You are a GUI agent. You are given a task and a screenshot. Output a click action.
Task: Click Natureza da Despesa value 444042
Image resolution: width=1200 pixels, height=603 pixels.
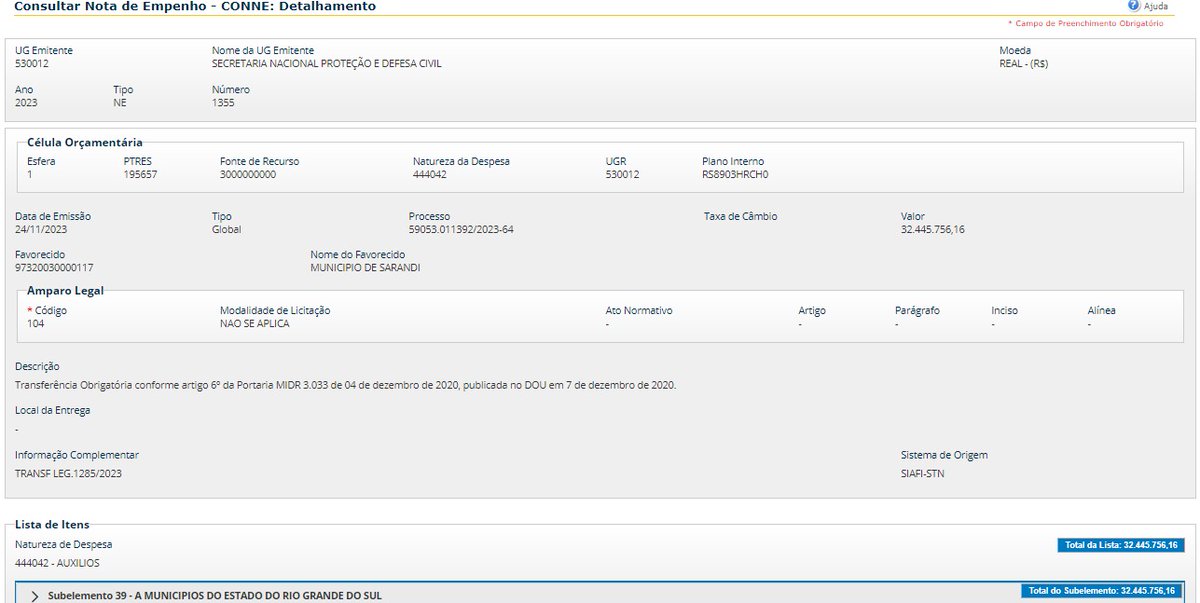point(430,175)
